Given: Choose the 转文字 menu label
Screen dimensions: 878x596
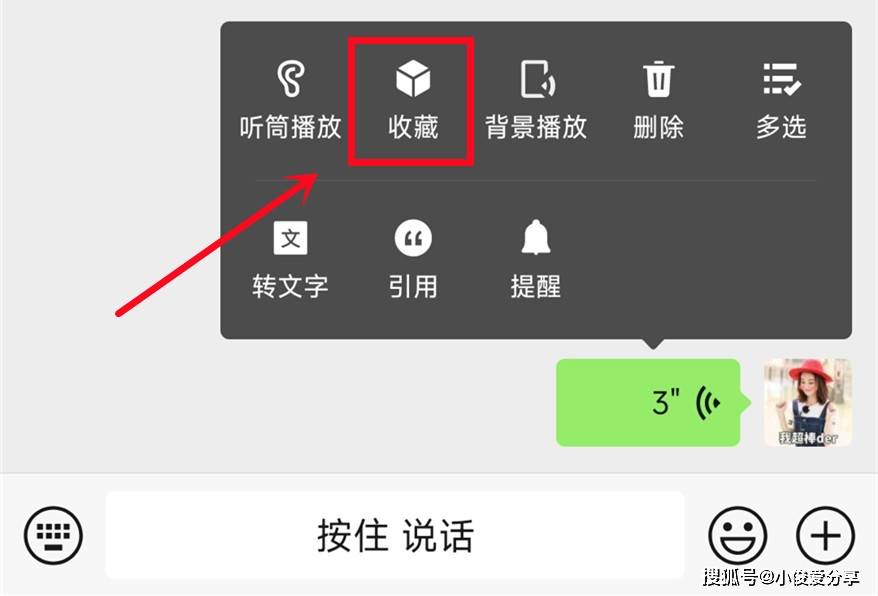Looking at the screenshot, I should pyautogui.click(x=290, y=286).
